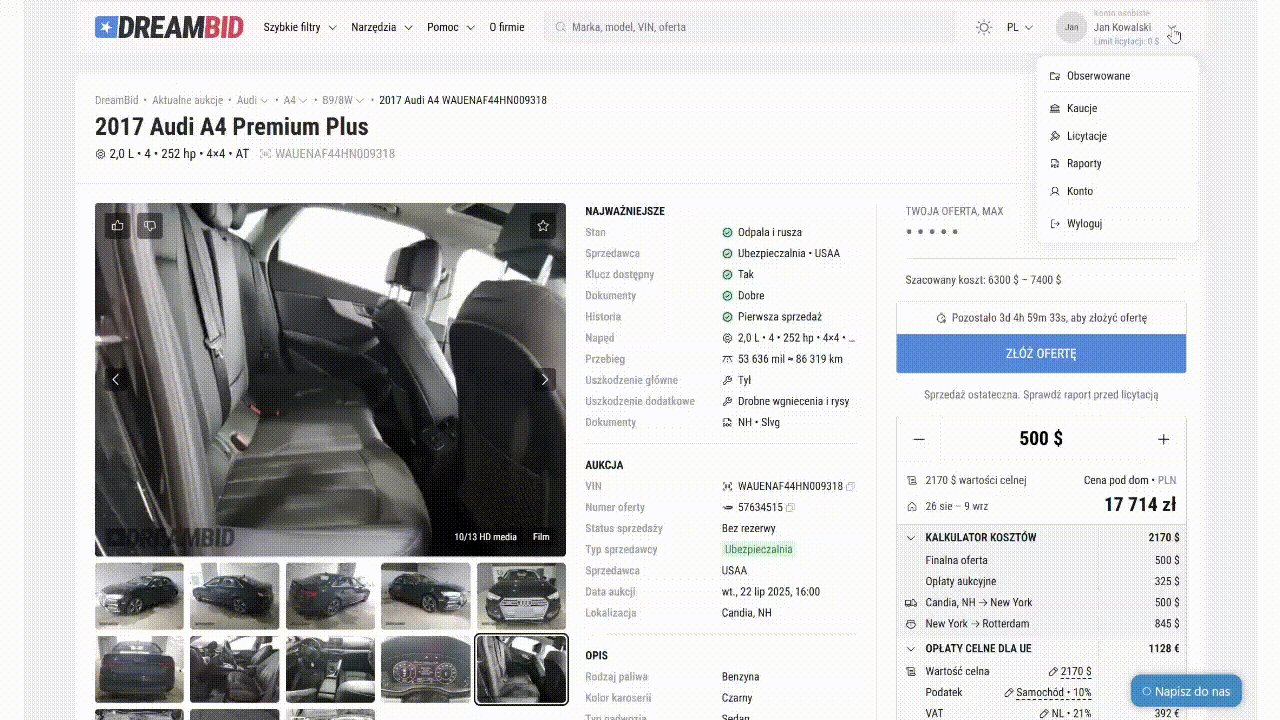The image size is (1280, 720).
Task: Click the 17 714 zł price
Action: (x=1140, y=505)
